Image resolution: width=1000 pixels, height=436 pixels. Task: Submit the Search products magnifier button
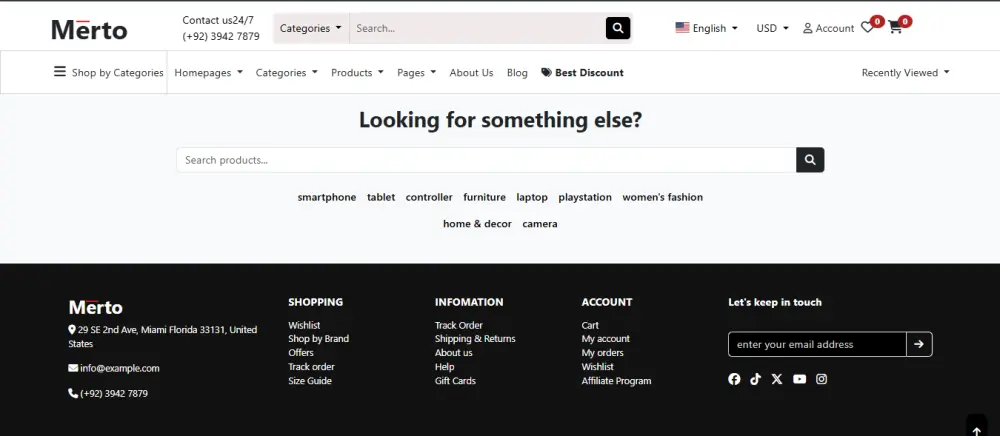[x=810, y=160]
